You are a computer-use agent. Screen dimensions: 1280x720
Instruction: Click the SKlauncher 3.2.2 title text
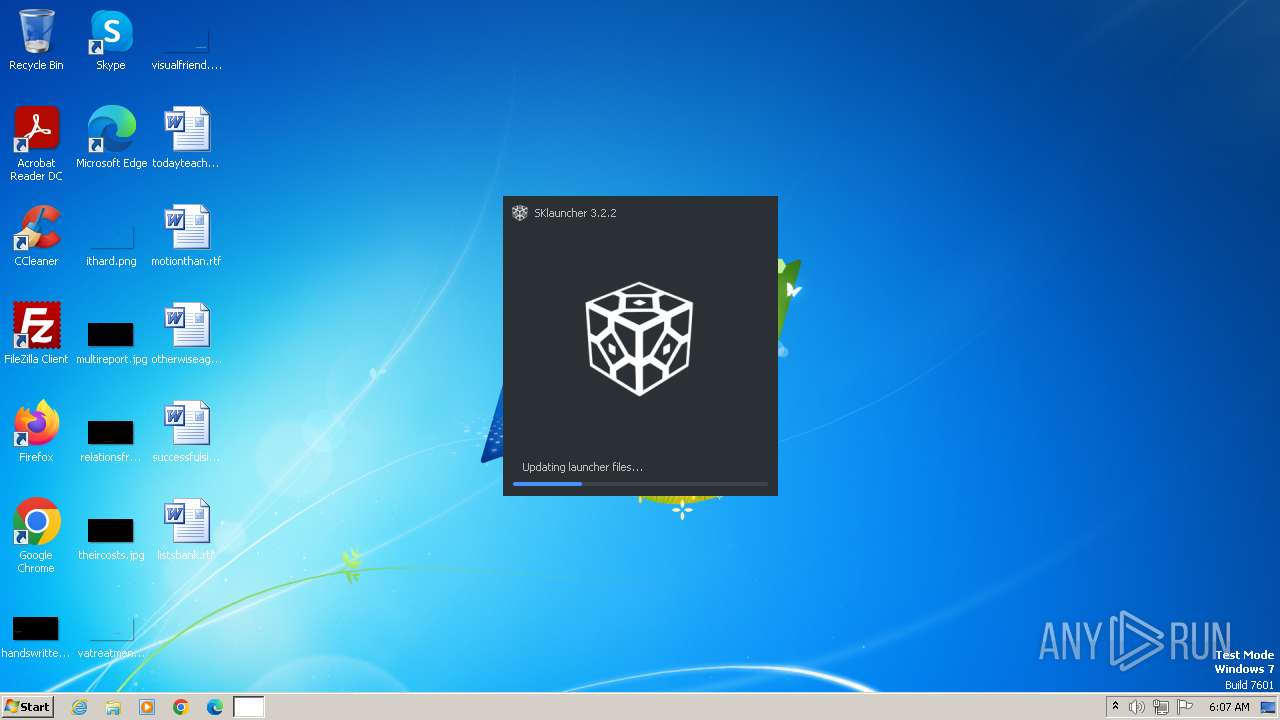point(575,213)
